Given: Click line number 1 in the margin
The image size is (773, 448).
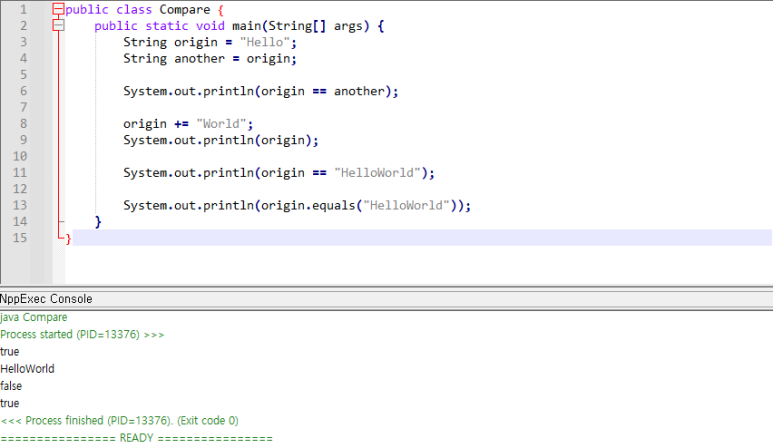Looking at the screenshot, I should [23, 9].
